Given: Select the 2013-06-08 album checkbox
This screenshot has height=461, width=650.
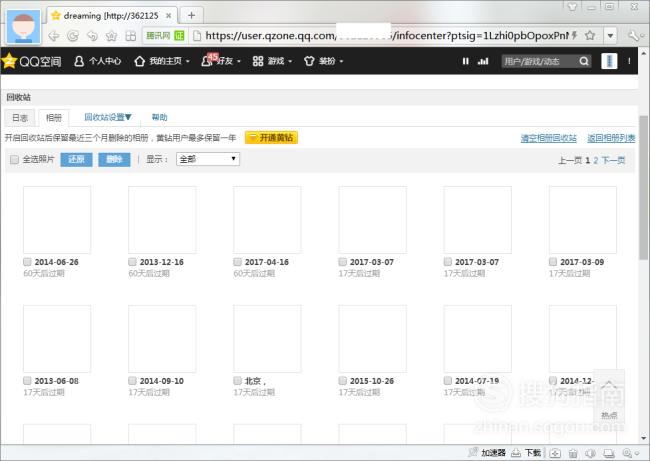Looking at the screenshot, I should tap(27, 381).
